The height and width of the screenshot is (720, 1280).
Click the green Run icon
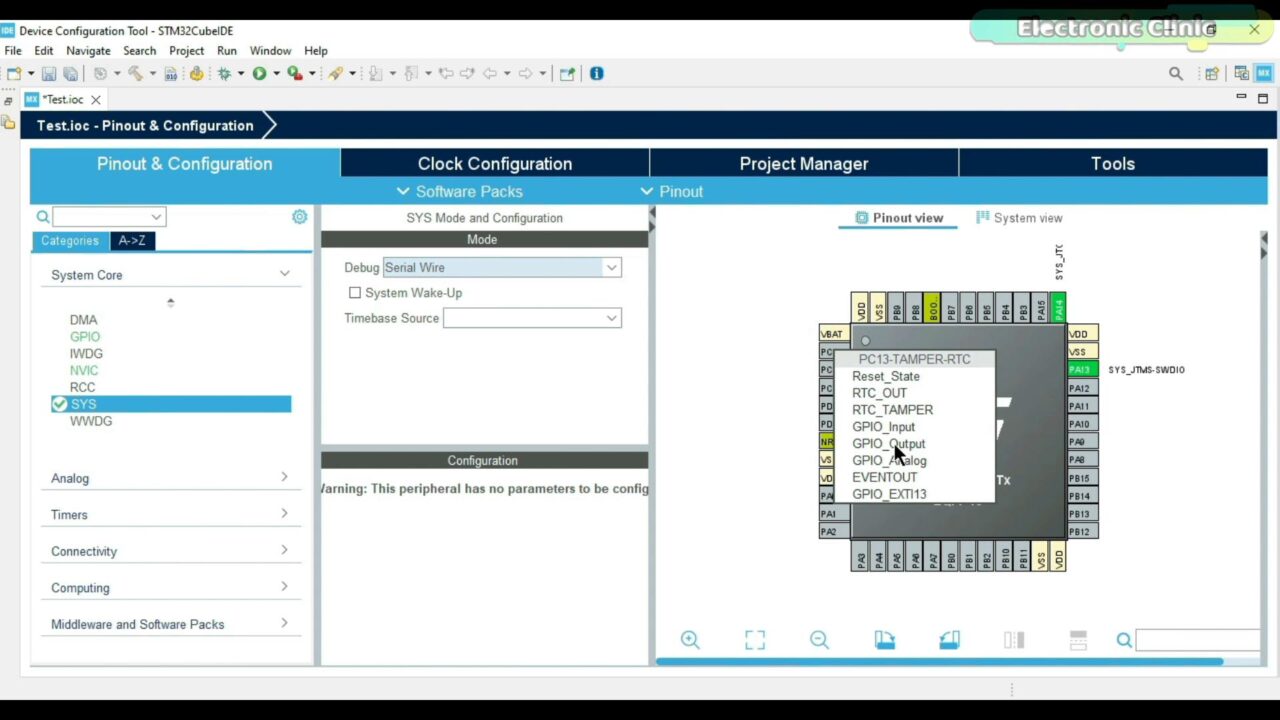pos(259,74)
